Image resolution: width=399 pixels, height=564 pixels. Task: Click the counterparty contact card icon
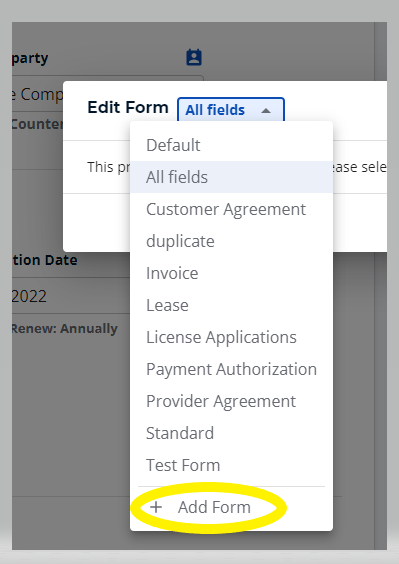pos(194,58)
